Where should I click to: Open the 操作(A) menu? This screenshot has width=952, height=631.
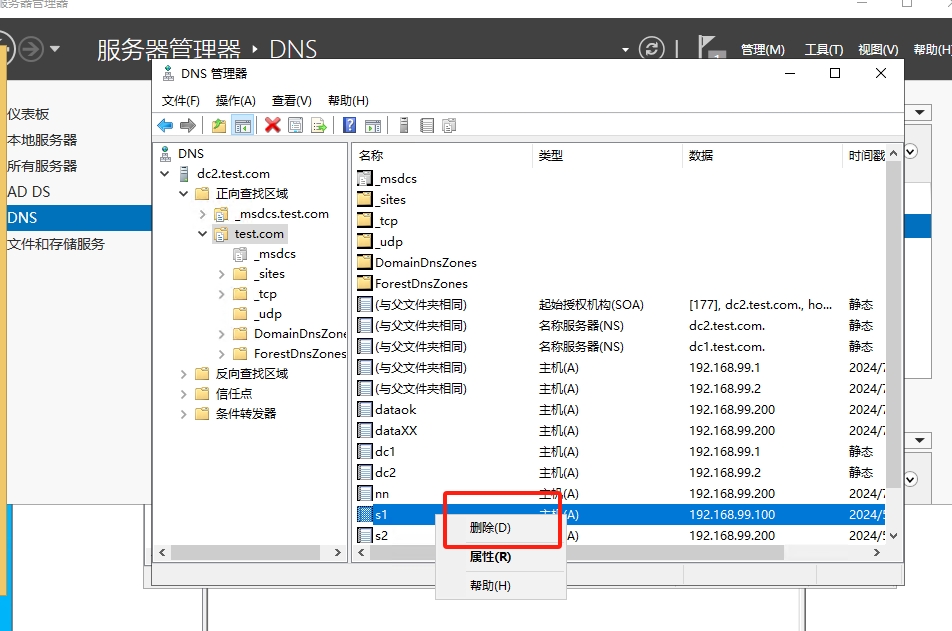pos(236,101)
